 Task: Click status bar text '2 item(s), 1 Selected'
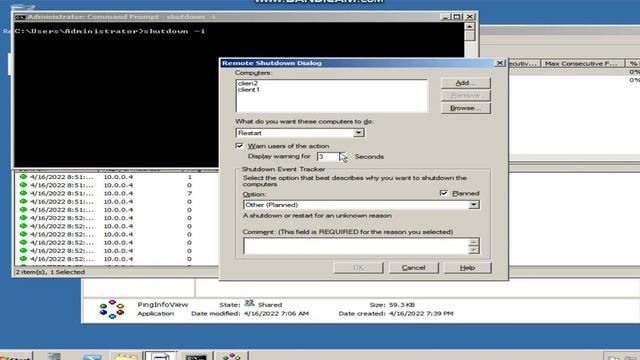pos(50,272)
